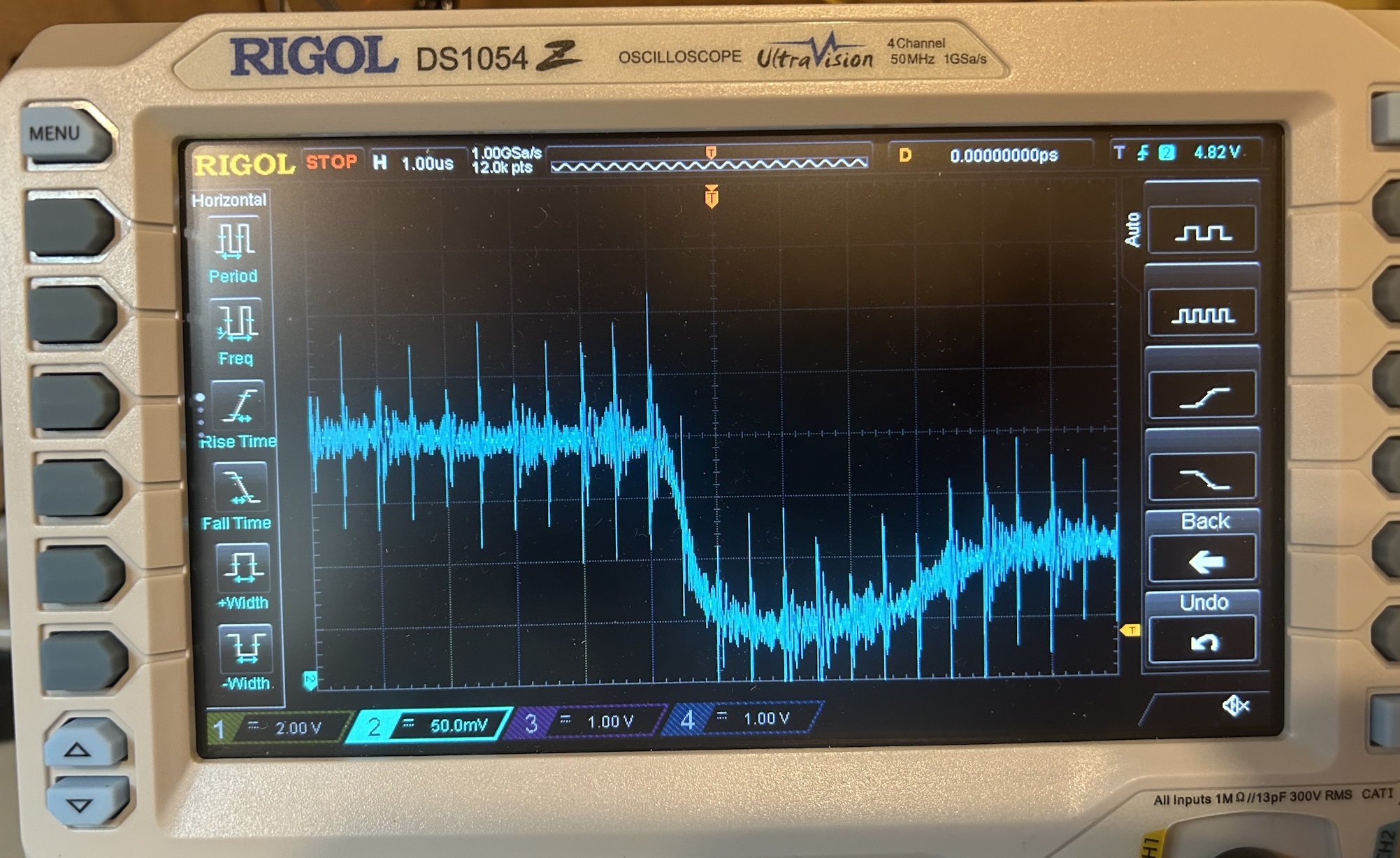Screen dimensions: 1400x858
Task: Select the Freq measurement icon
Action: point(236,323)
